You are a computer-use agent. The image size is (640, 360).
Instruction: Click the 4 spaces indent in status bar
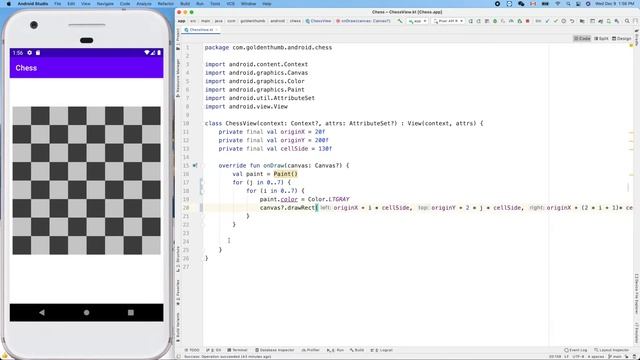click(596, 357)
